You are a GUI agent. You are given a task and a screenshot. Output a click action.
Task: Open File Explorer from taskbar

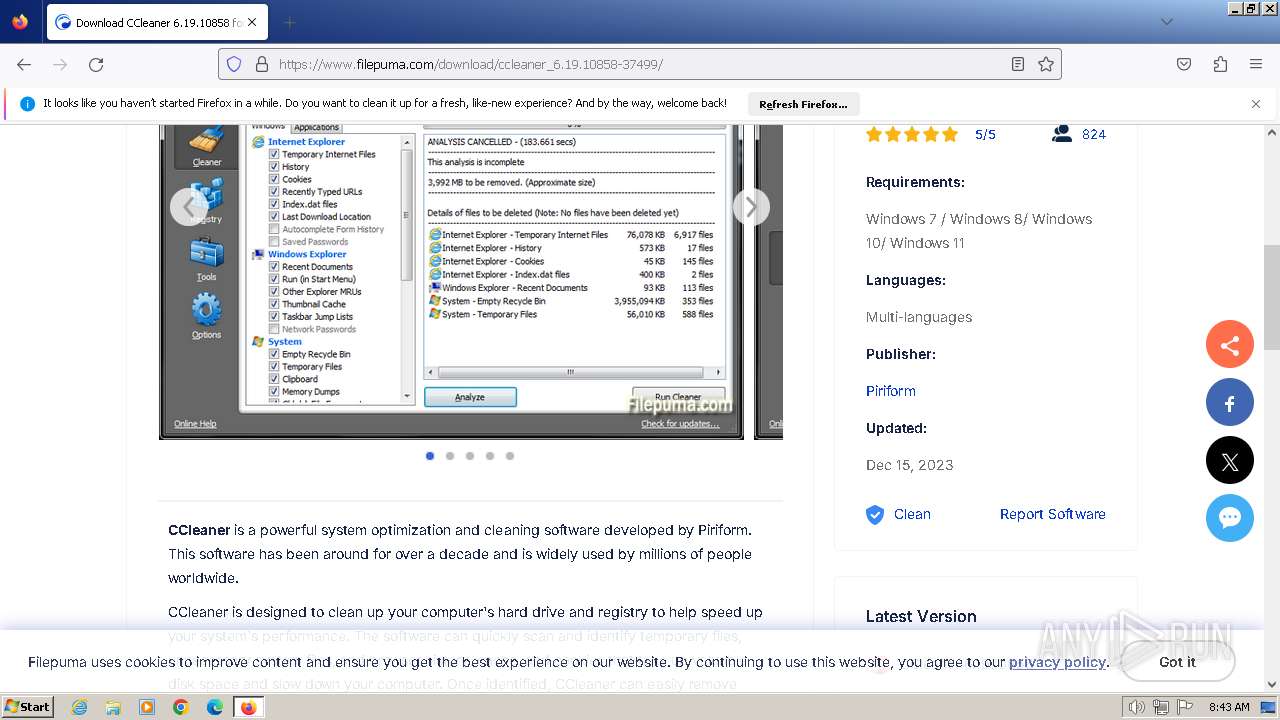113,707
